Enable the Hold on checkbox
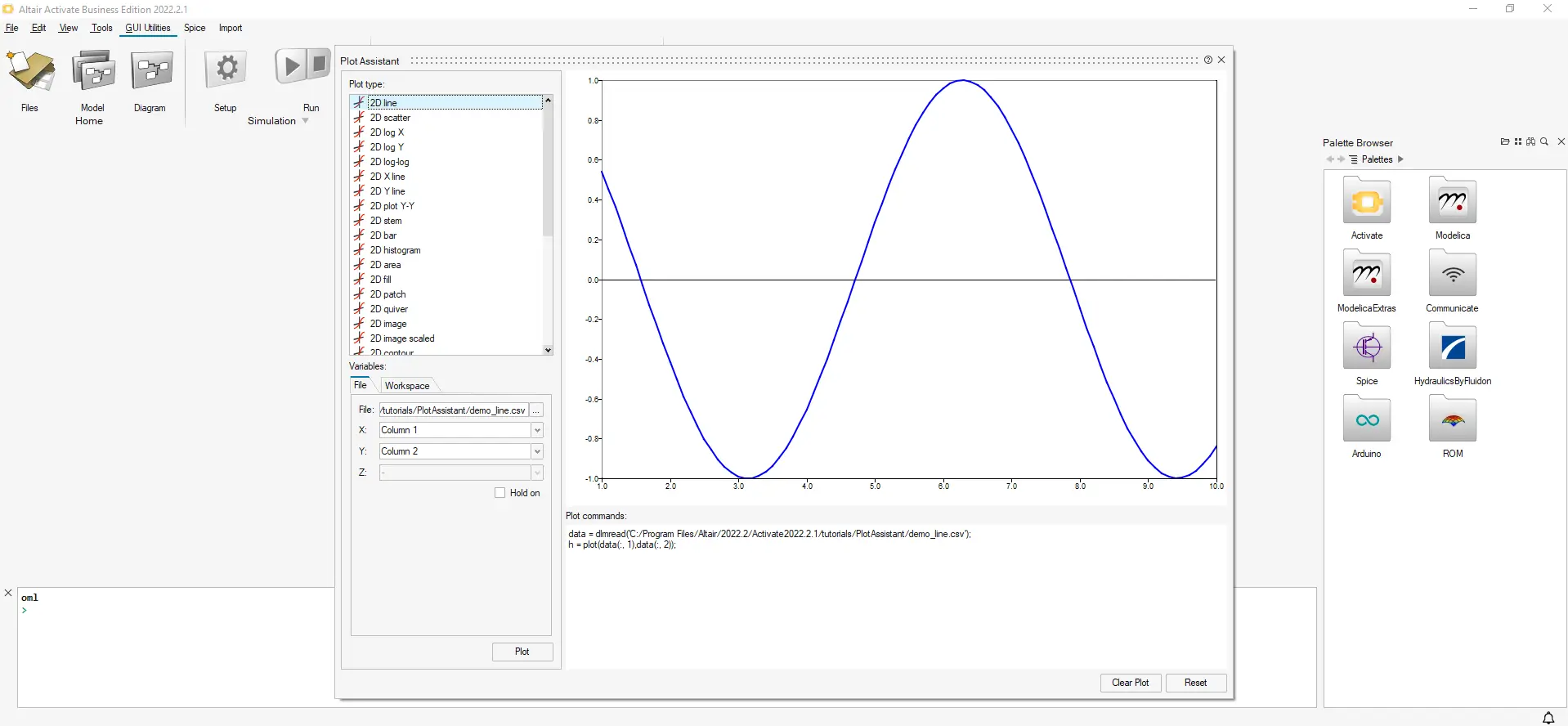Viewport: 1568px width, 726px height. (500, 493)
